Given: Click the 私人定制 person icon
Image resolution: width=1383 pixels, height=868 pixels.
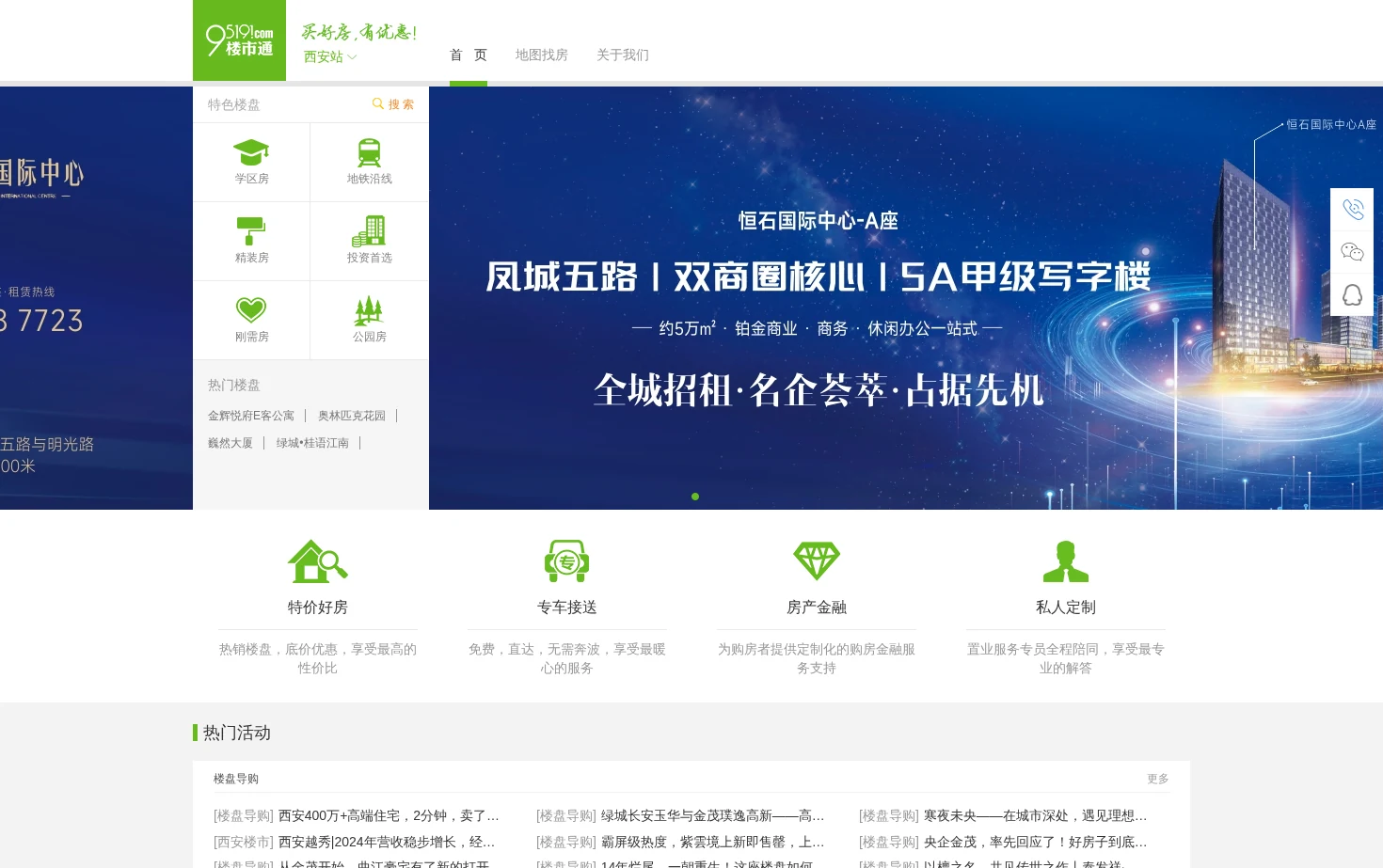Looking at the screenshot, I should click(1066, 561).
